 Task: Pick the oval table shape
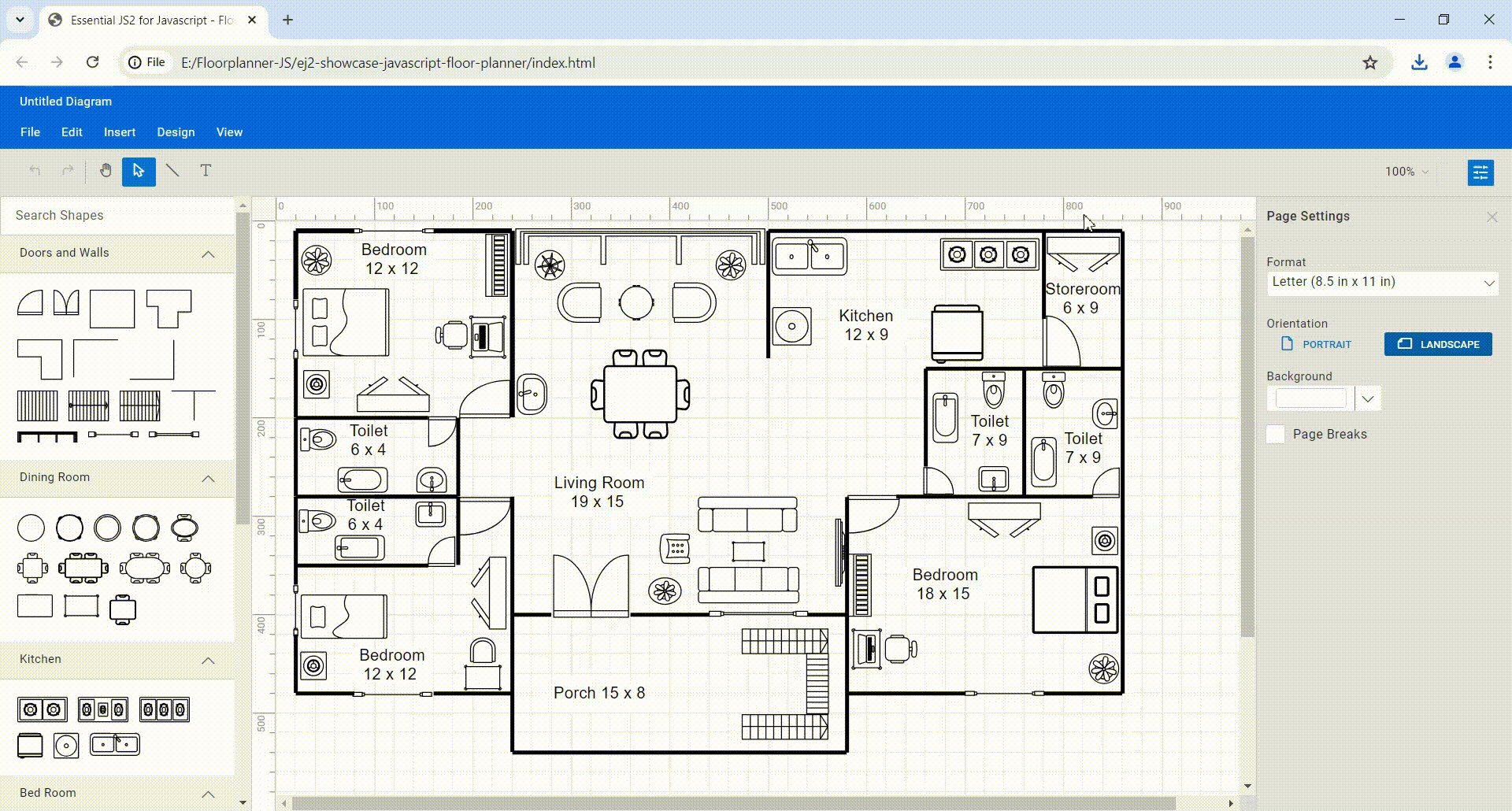coord(184,528)
